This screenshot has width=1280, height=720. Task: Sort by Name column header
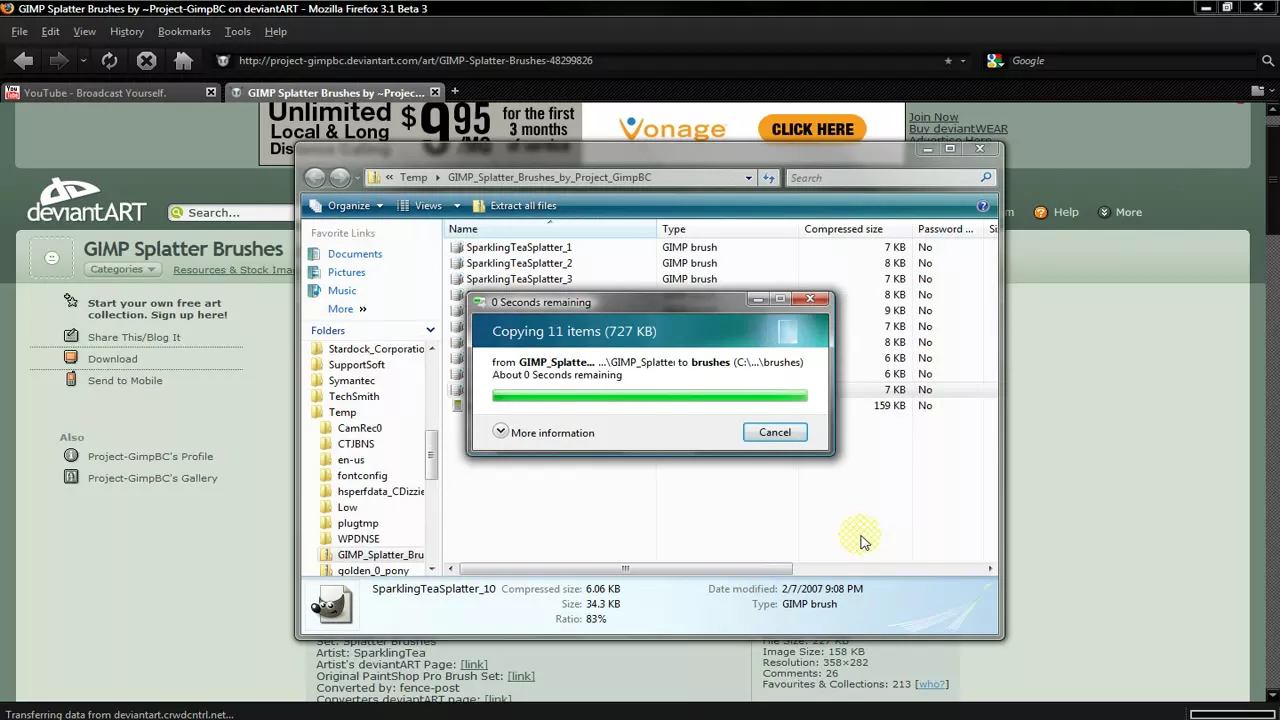tap(551, 229)
